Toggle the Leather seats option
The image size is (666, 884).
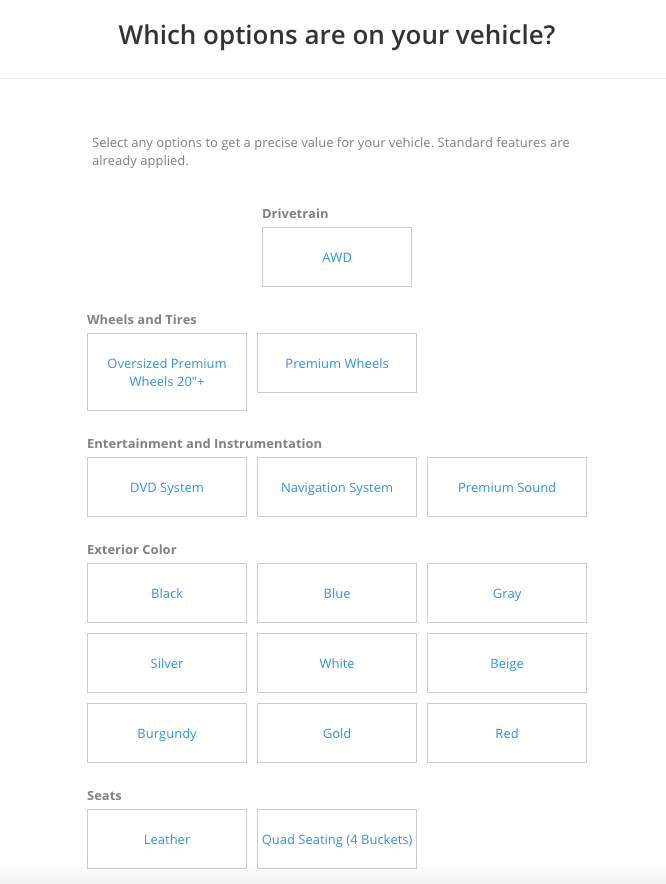tap(167, 839)
